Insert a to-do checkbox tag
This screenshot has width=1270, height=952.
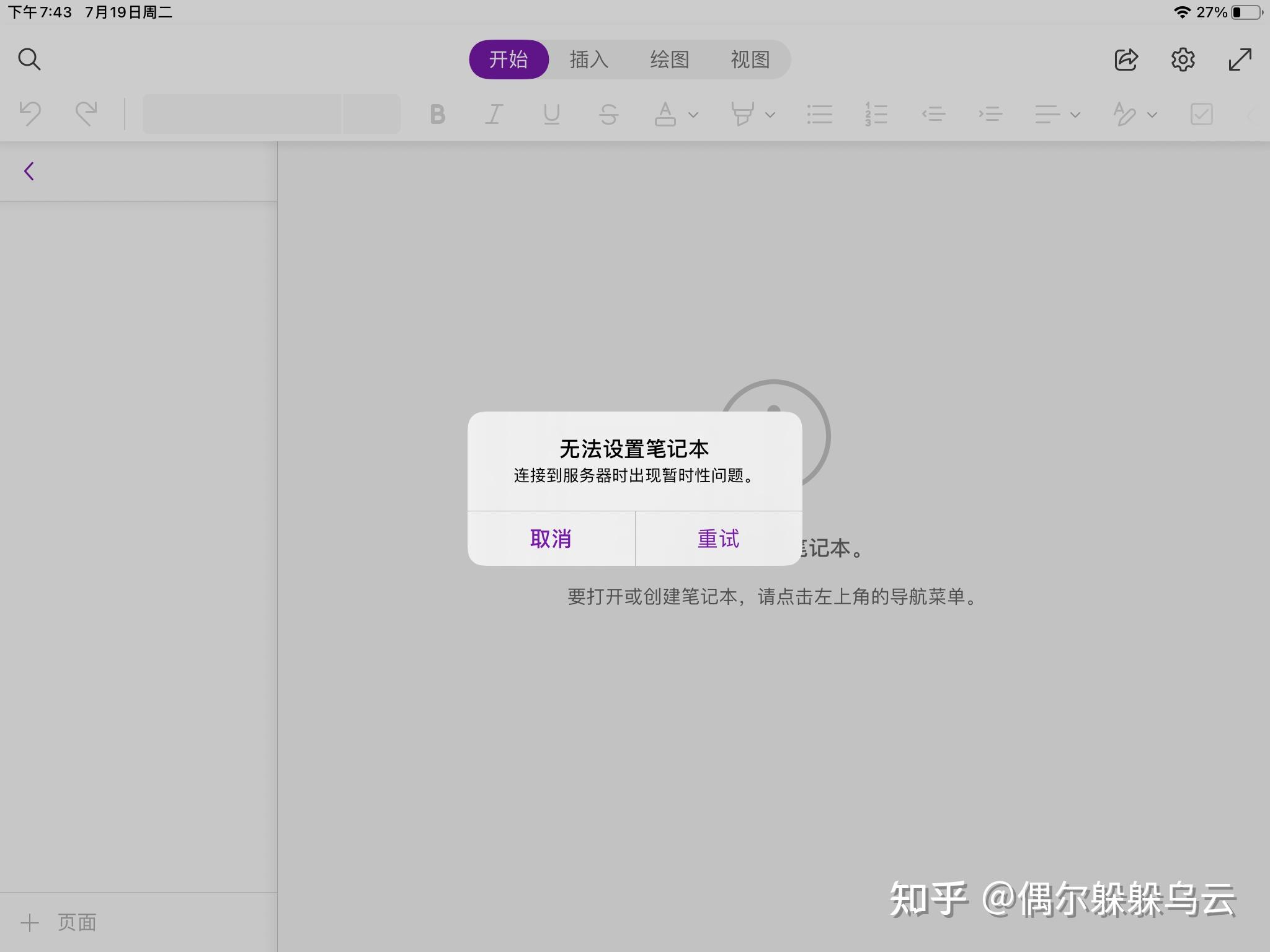coord(1202,114)
